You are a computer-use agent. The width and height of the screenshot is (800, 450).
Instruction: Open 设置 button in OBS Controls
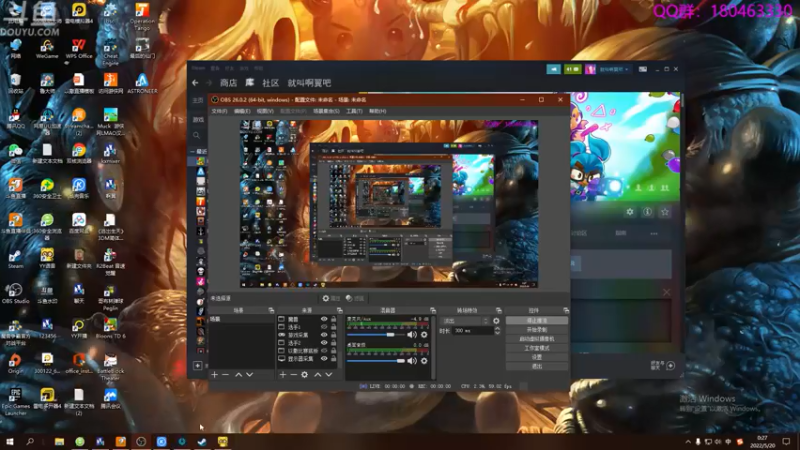[x=537, y=357]
